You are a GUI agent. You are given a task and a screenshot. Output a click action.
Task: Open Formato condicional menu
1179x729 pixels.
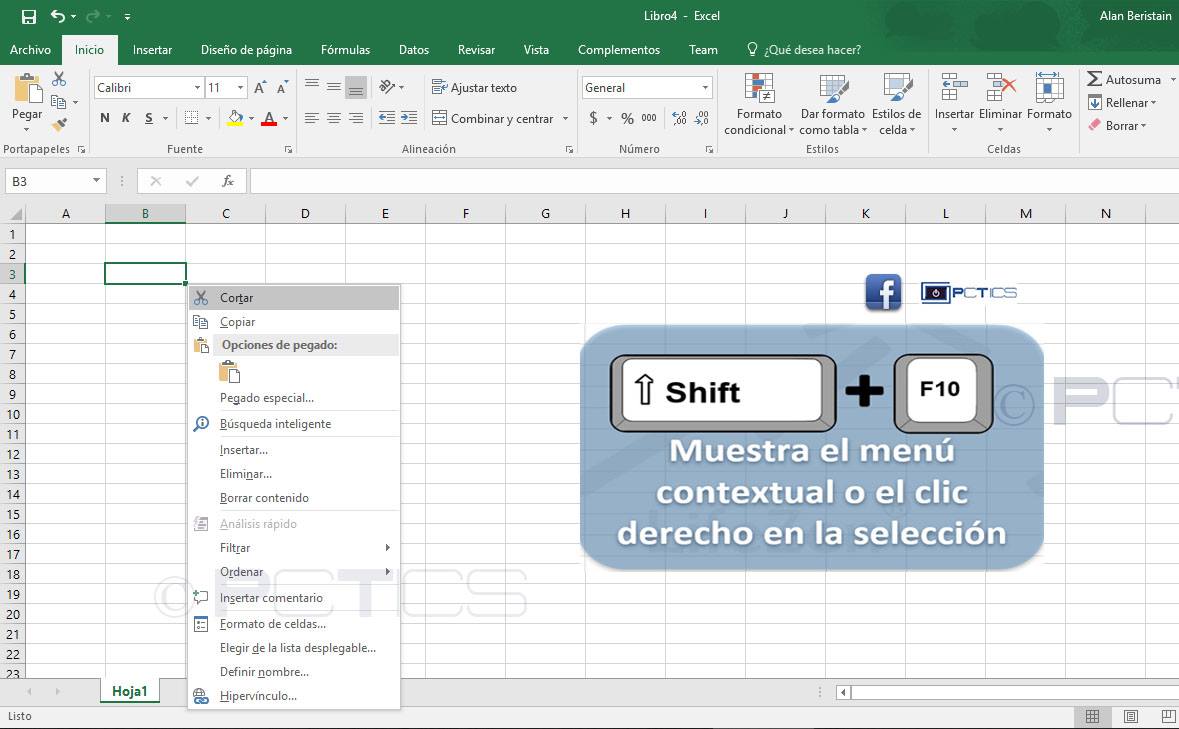point(759,104)
